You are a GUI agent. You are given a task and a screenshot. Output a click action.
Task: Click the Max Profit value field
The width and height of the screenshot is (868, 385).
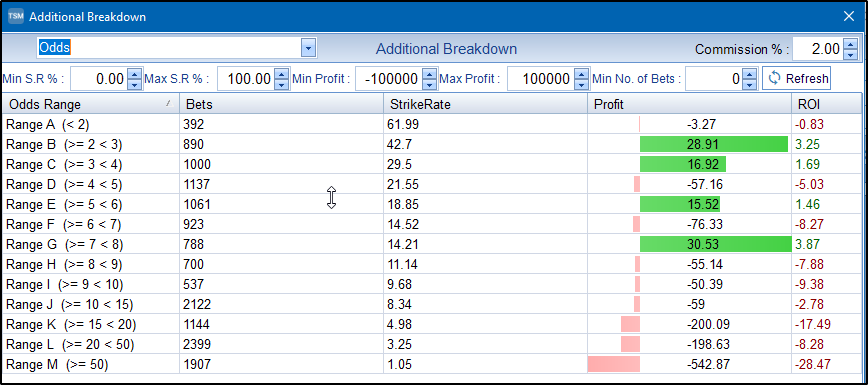pos(540,79)
